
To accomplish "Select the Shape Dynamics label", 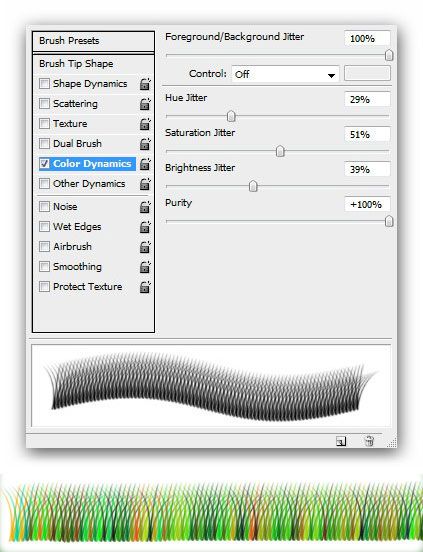I will click(x=90, y=84).
